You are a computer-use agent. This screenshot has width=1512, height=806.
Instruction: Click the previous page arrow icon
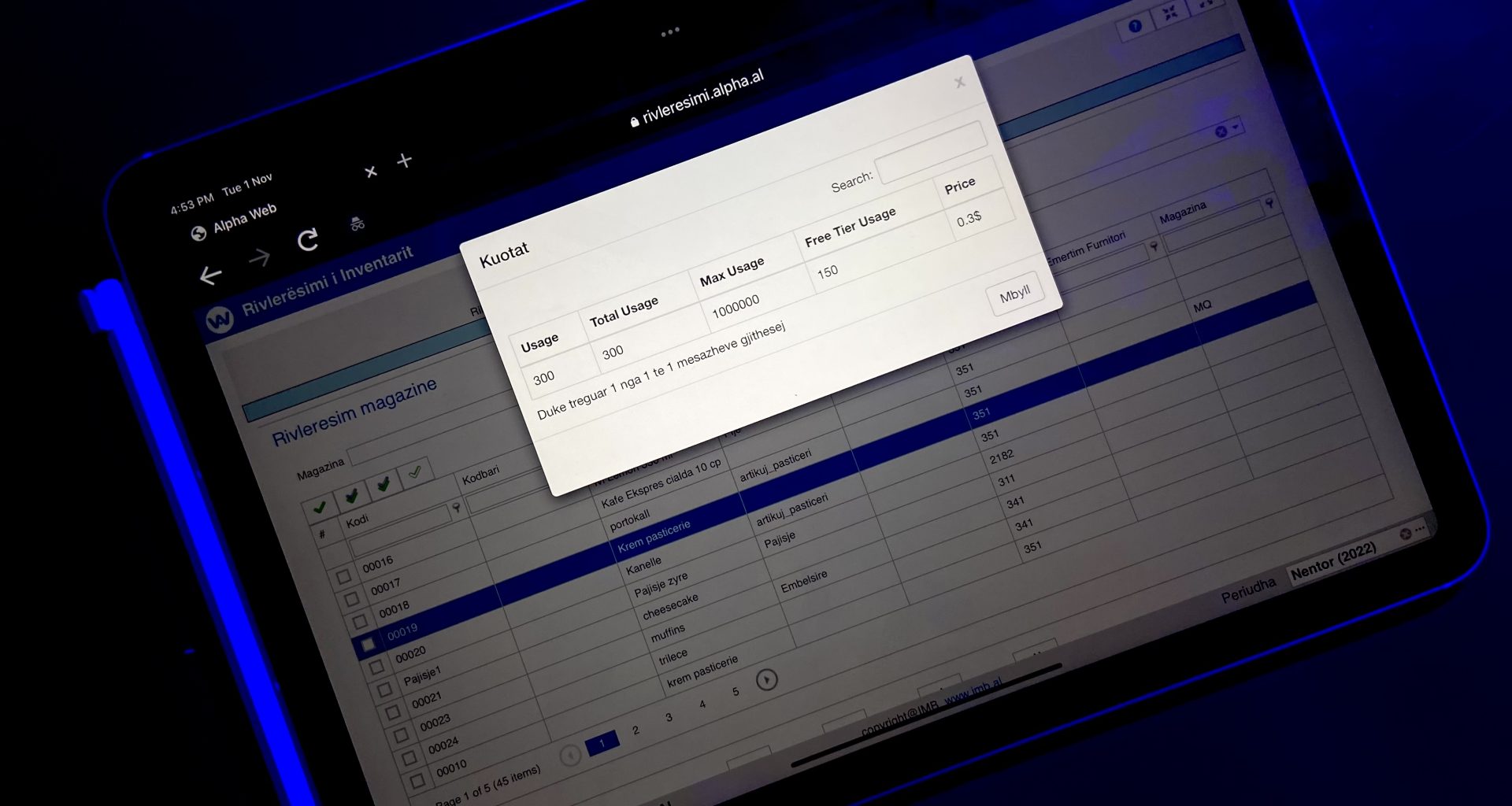click(570, 756)
